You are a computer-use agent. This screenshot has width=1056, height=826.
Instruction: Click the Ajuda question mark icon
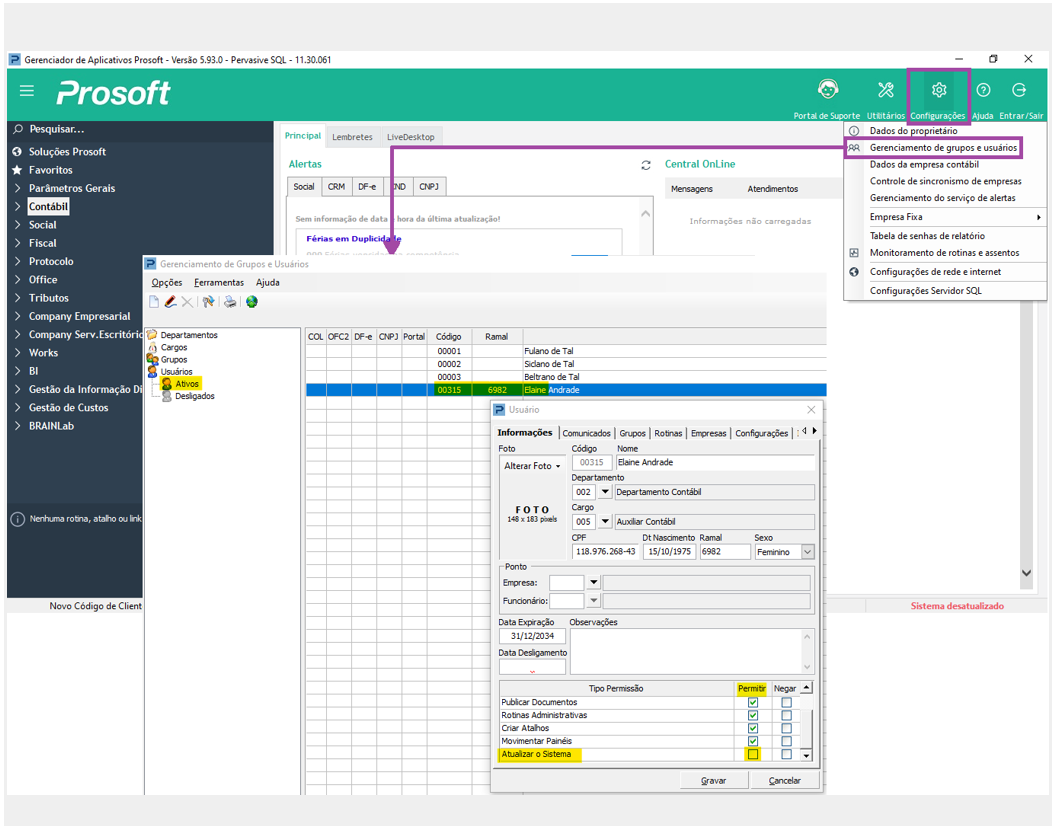(x=983, y=90)
